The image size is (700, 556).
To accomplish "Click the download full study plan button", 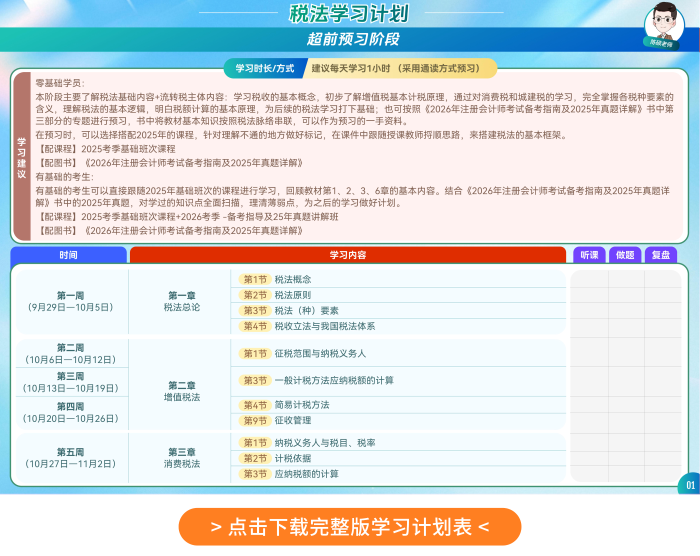I will click(x=350, y=526).
